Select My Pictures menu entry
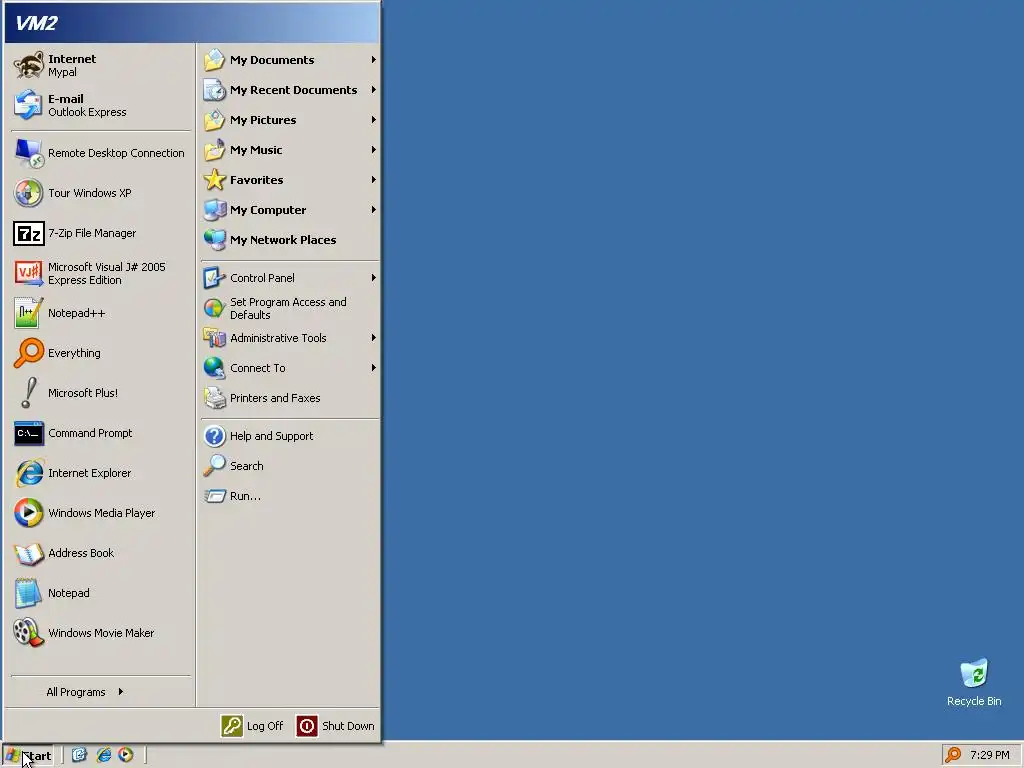 tap(290, 120)
